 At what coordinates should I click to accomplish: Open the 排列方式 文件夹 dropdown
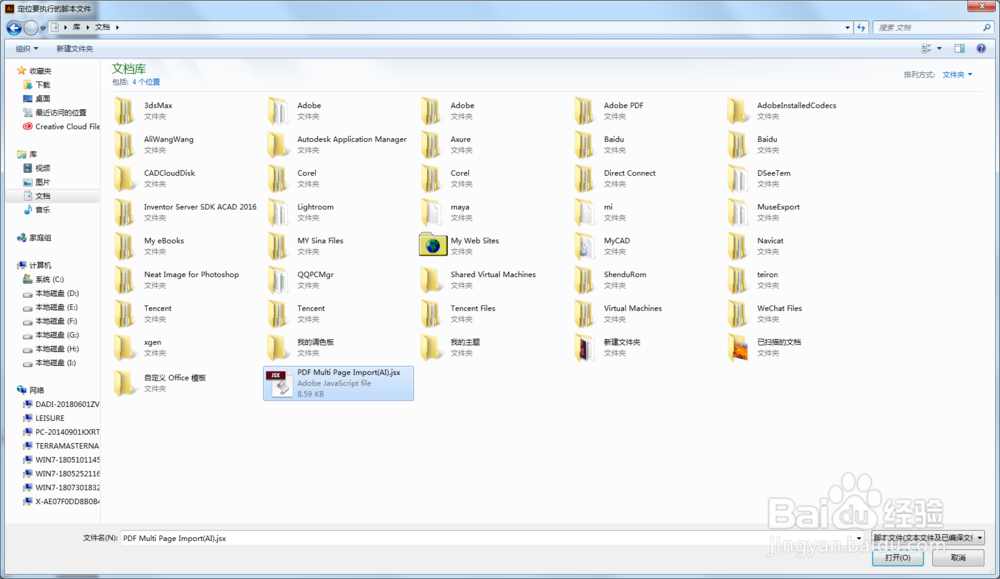point(957,75)
